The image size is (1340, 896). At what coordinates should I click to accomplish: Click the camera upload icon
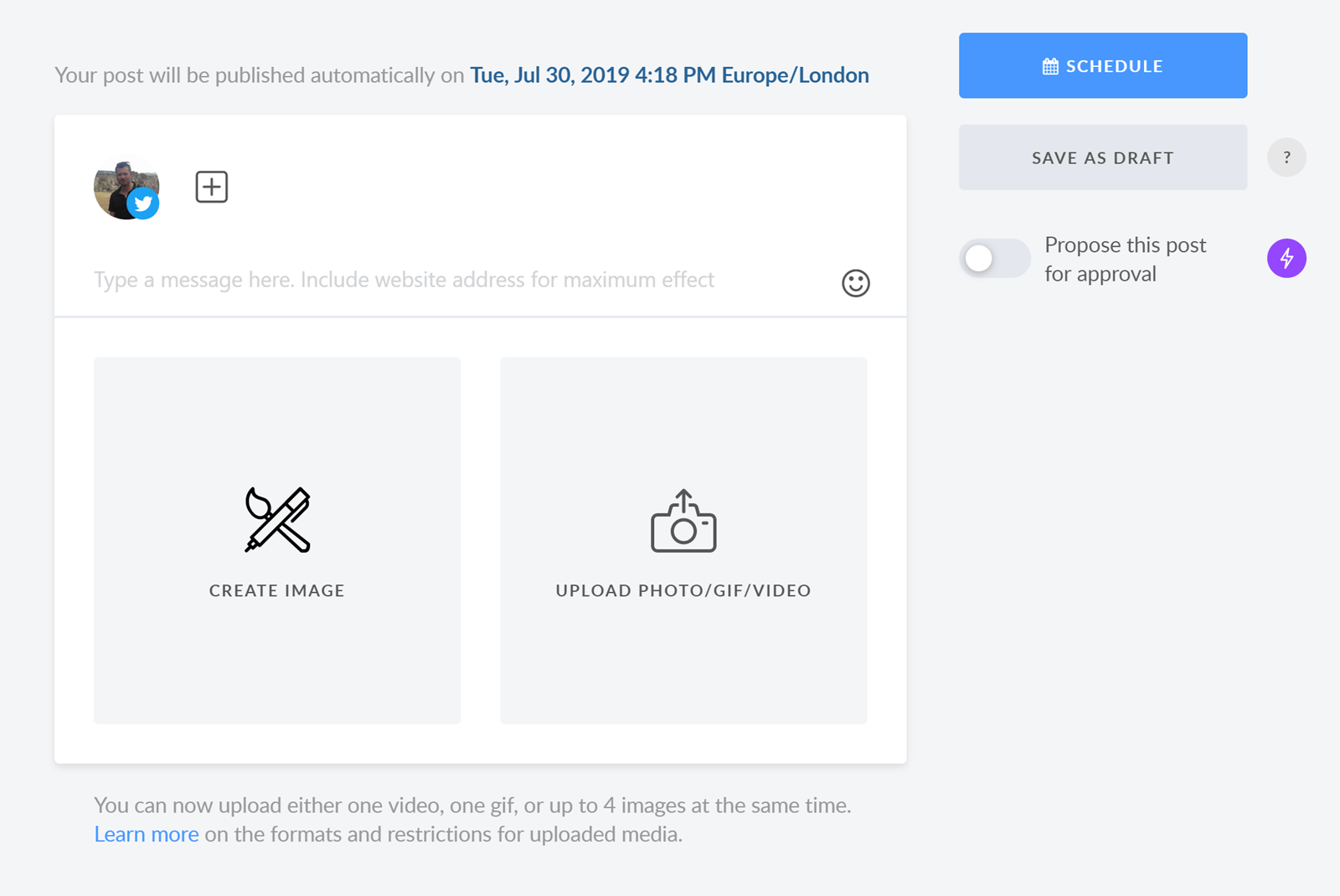click(683, 521)
